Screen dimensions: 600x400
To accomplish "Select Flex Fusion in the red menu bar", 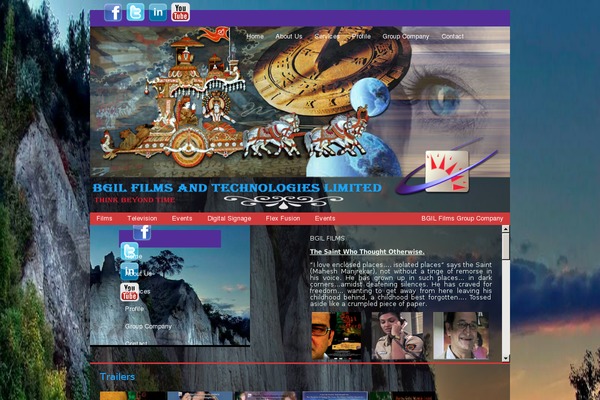I will [x=283, y=218].
